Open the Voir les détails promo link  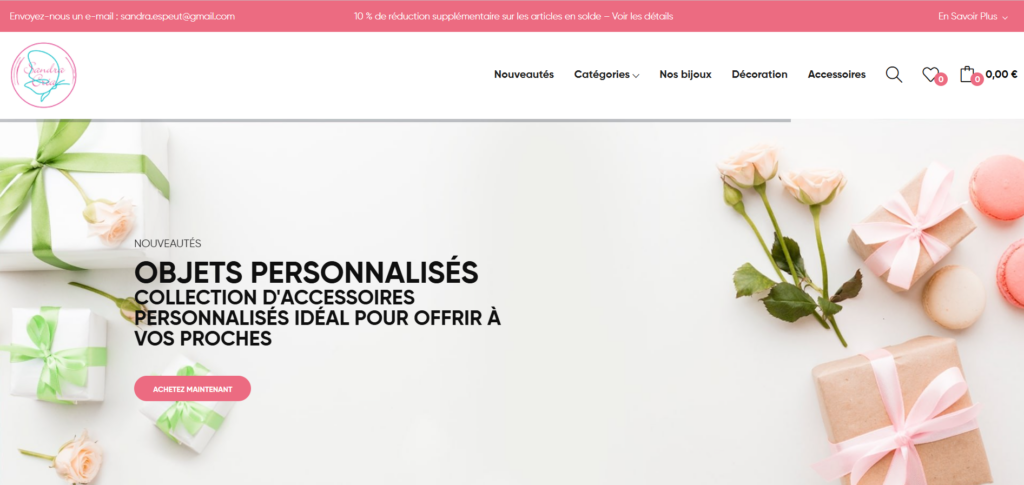643,16
